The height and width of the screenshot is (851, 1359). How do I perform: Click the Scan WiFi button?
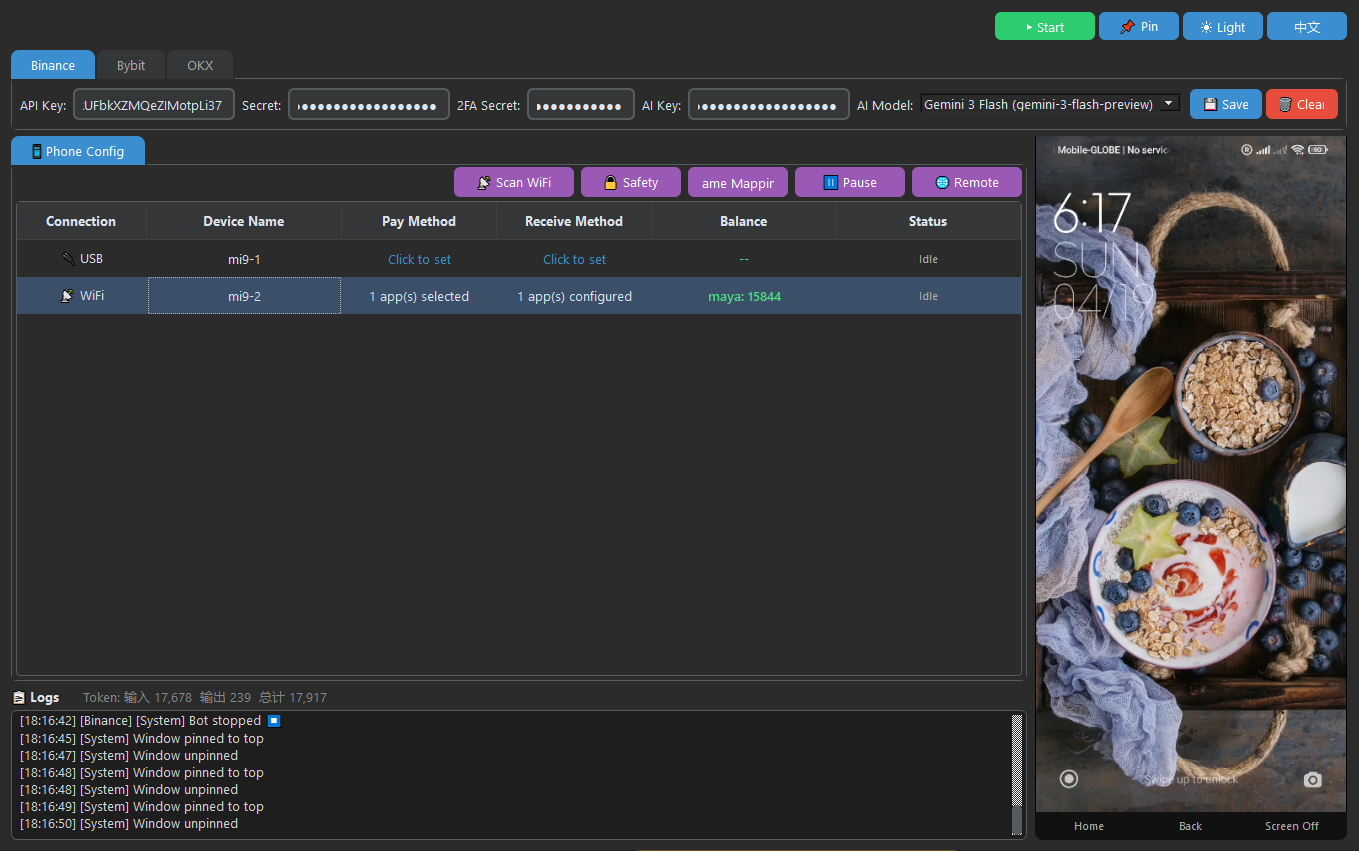tap(514, 182)
